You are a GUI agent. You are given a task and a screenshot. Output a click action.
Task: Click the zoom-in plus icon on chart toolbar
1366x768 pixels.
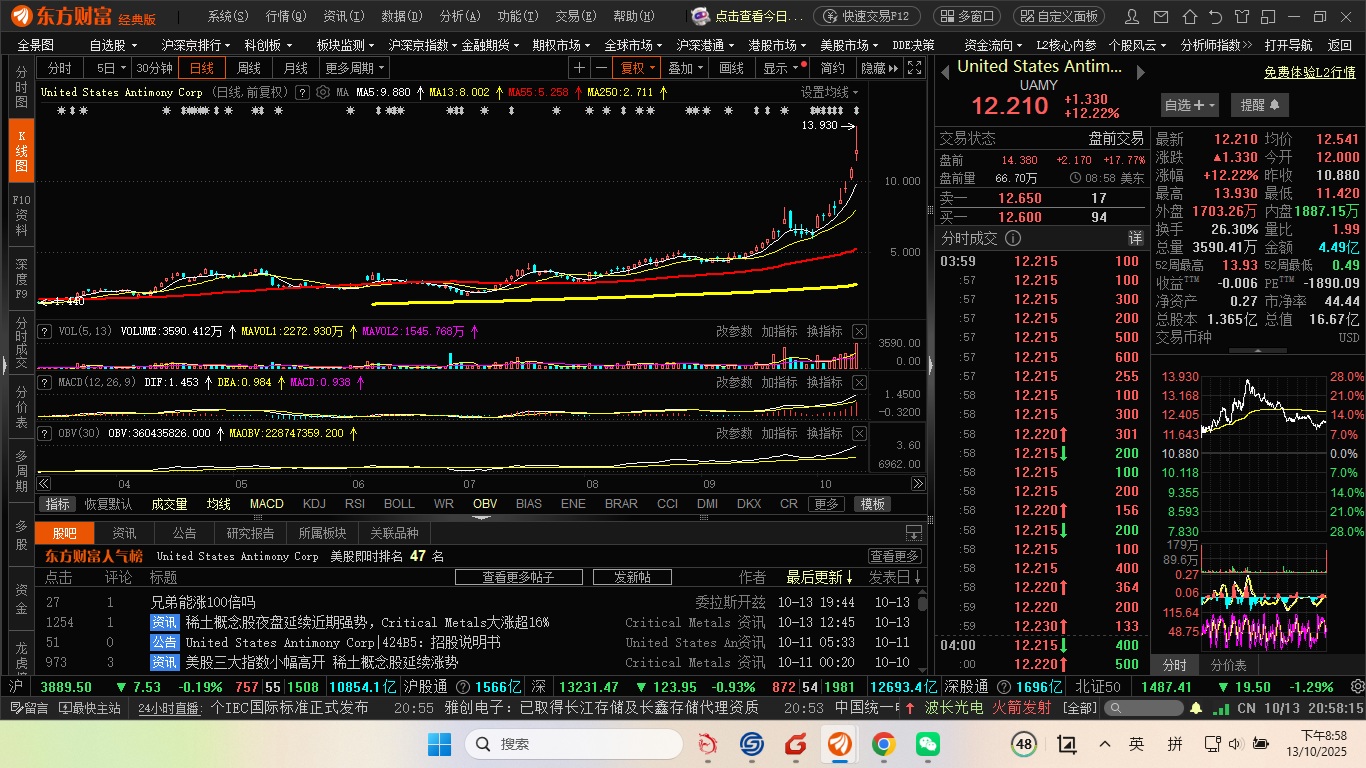pos(579,68)
